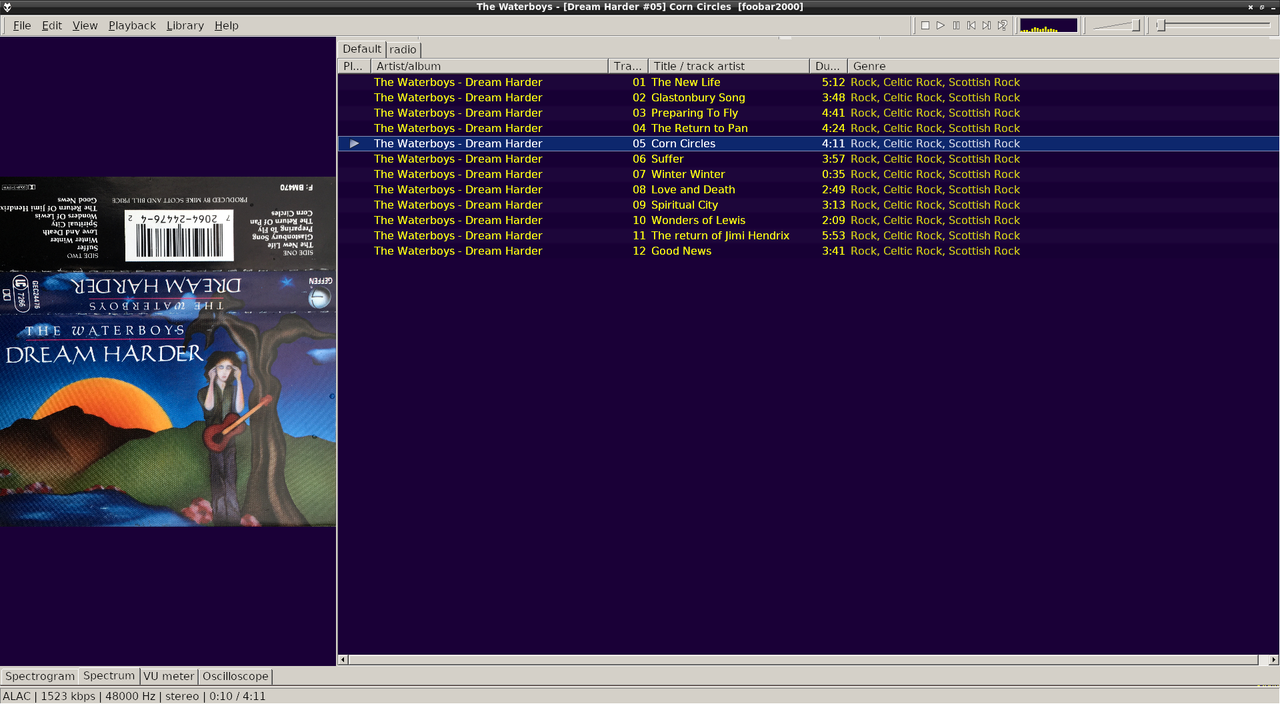Sort by Title / track artist header
1280x704 pixels.
(x=729, y=66)
